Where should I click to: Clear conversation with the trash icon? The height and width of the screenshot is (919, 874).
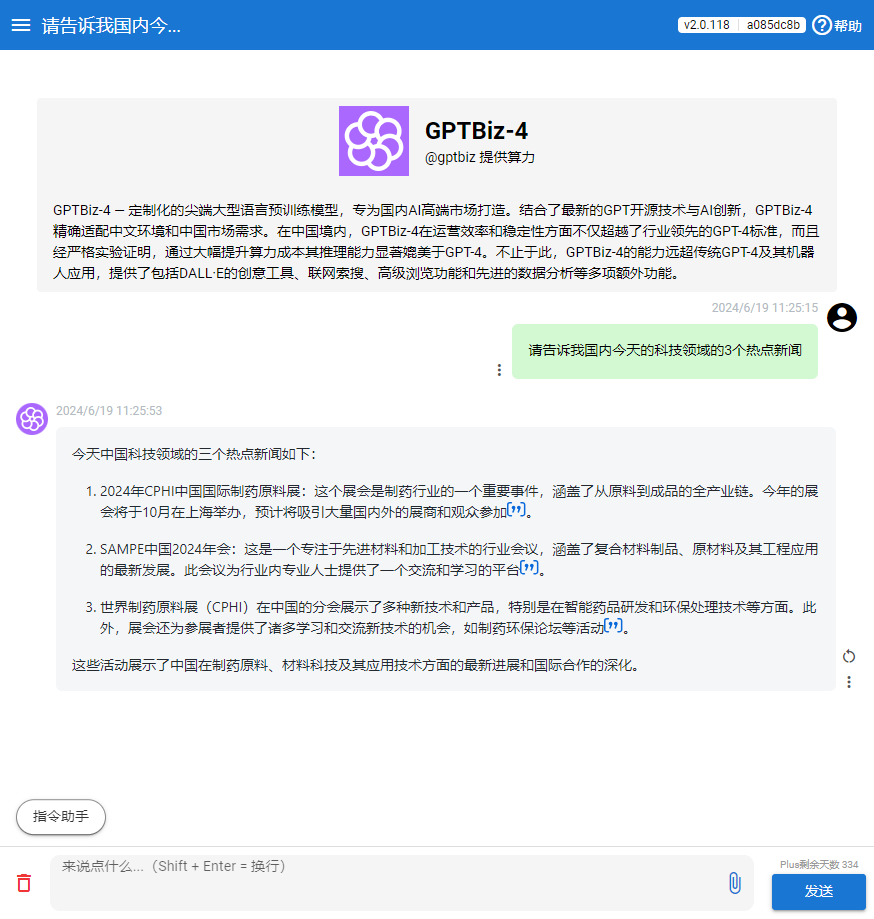(24, 883)
